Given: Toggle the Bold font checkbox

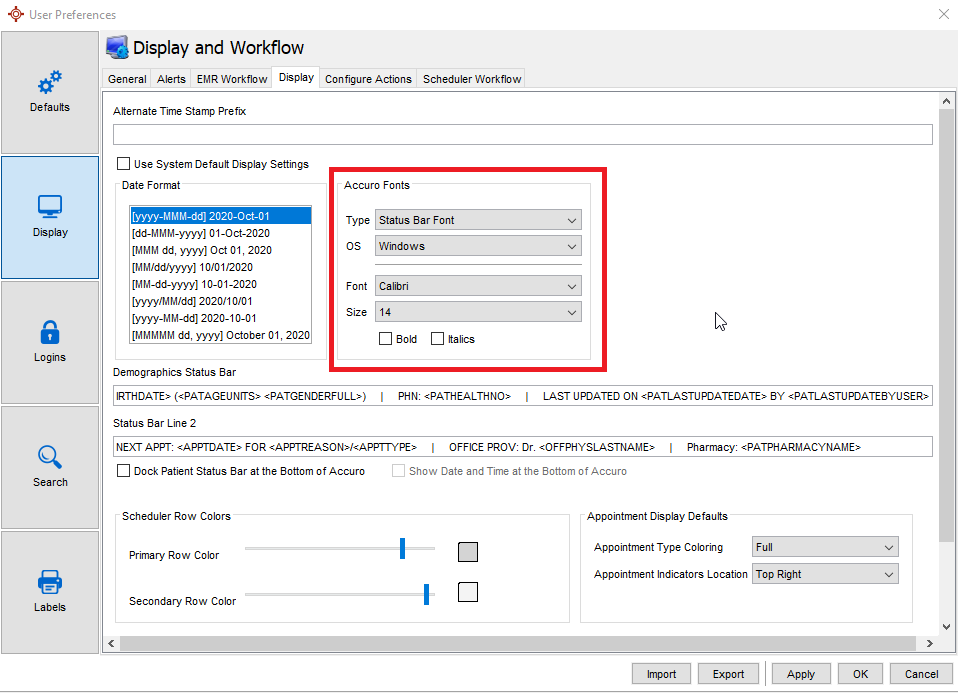Looking at the screenshot, I should 386,339.
